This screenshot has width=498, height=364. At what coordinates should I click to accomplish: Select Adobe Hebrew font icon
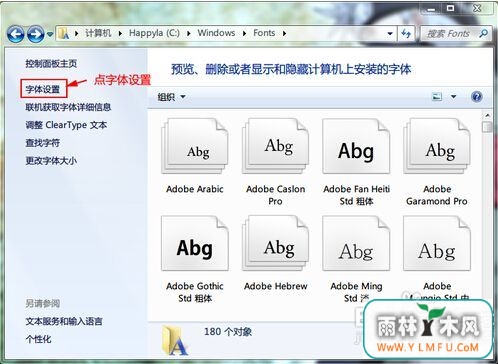coord(275,243)
